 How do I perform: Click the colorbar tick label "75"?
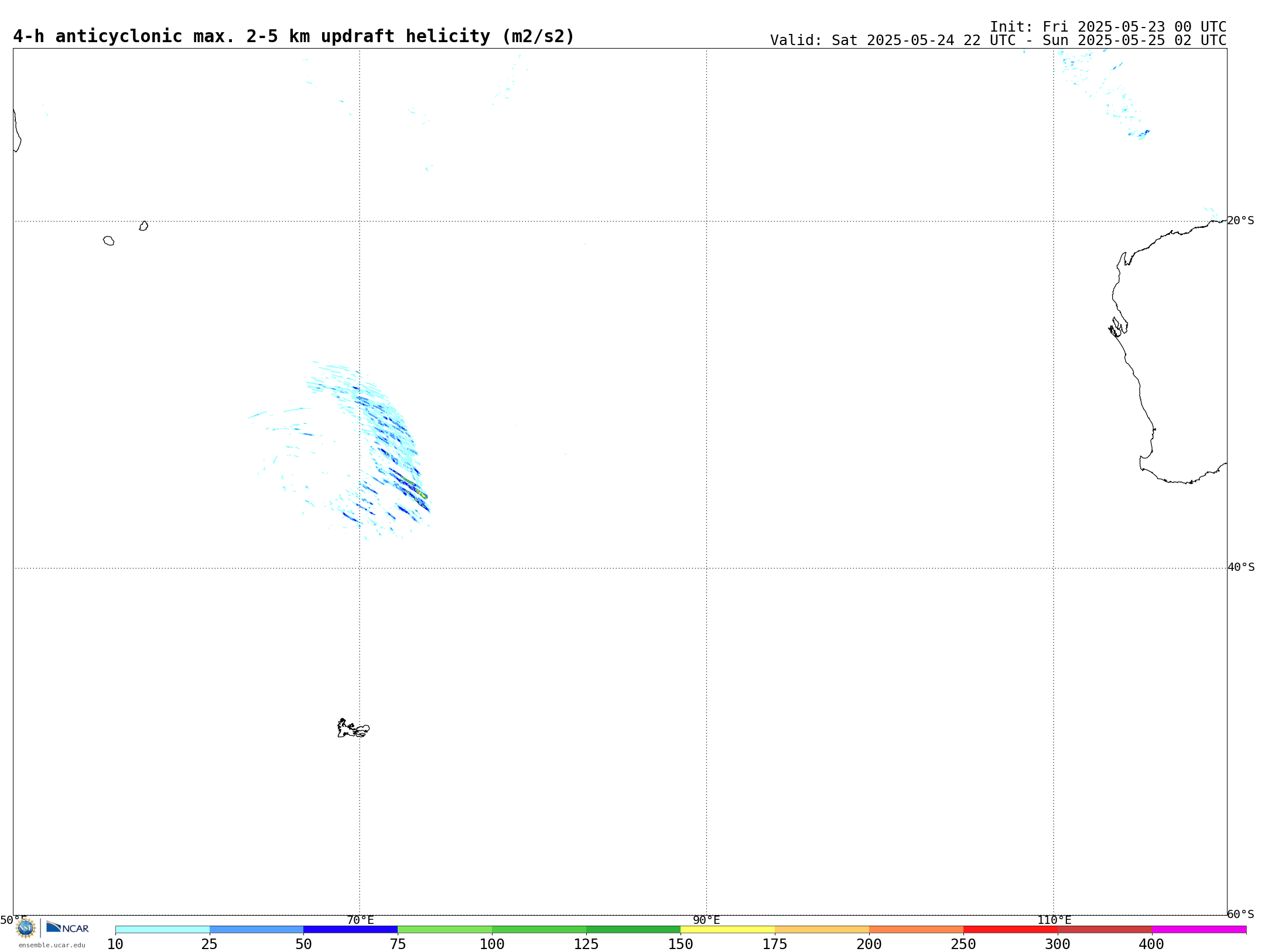pos(398,944)
